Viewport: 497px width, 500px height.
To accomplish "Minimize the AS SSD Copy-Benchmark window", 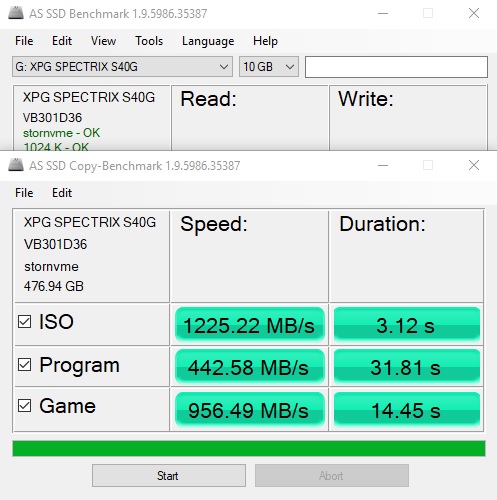I will pos(383,165).
